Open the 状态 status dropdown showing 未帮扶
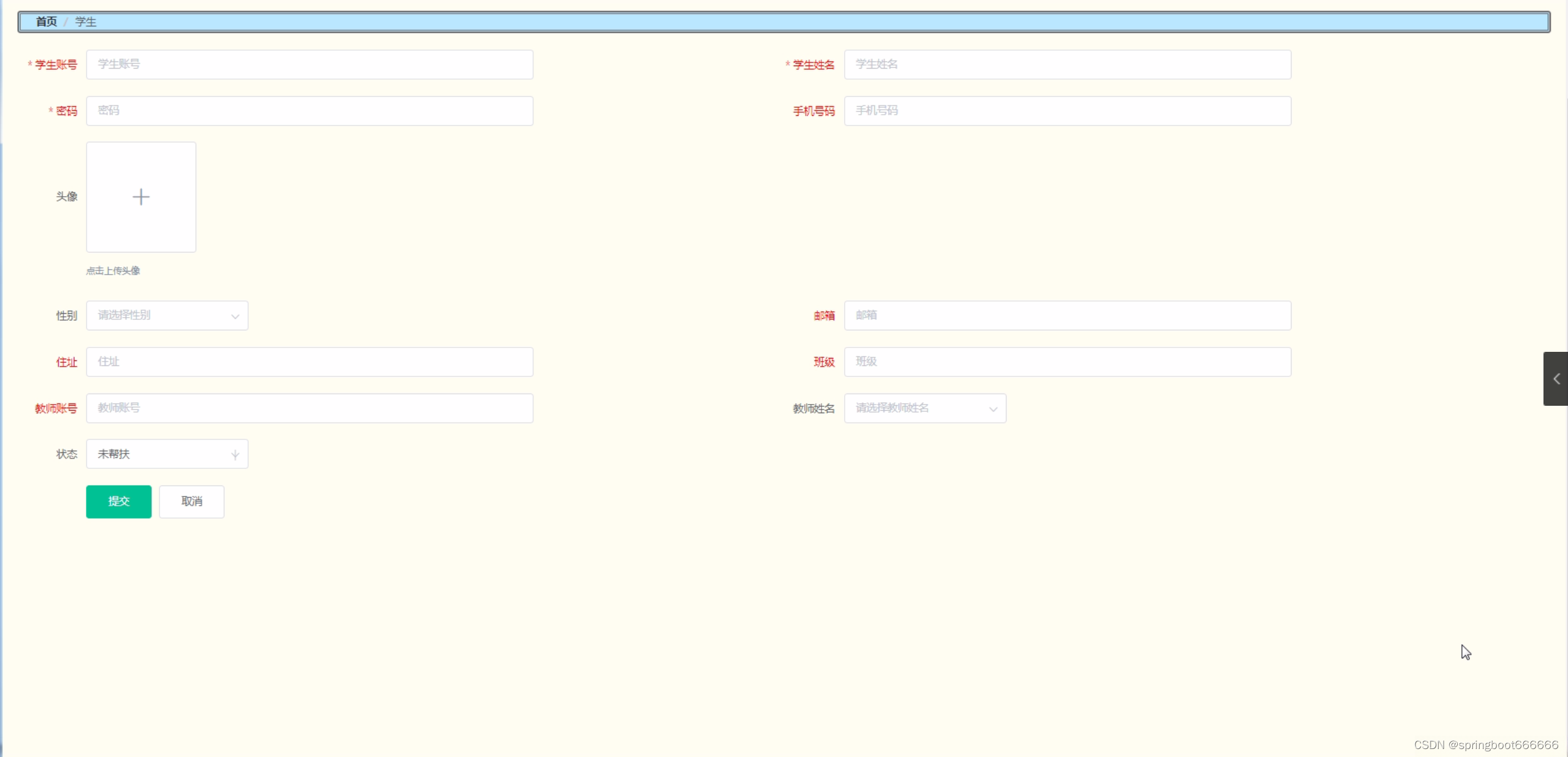The image size is (1568, 757). click(167, 454)
